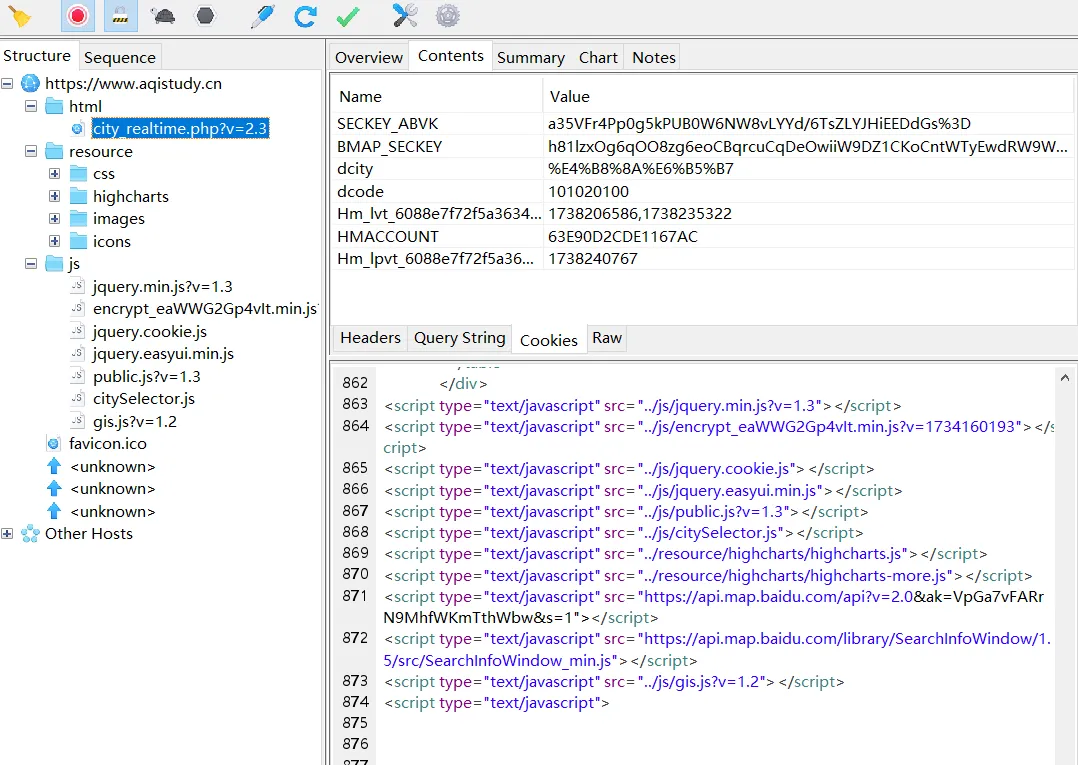Select the Contents tab
1078x765 pixels.
click(x=450, y=56)
